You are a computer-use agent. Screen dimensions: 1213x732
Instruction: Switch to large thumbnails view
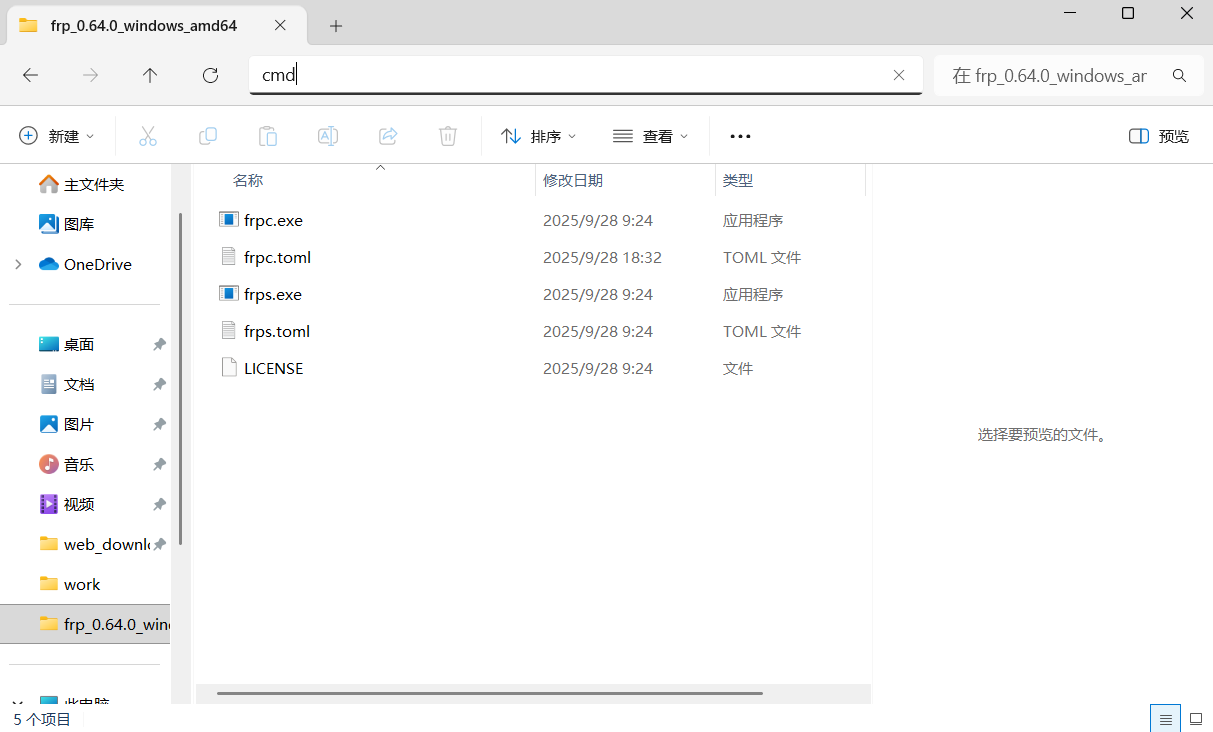pyautogui.click(x=1195, y=719)
